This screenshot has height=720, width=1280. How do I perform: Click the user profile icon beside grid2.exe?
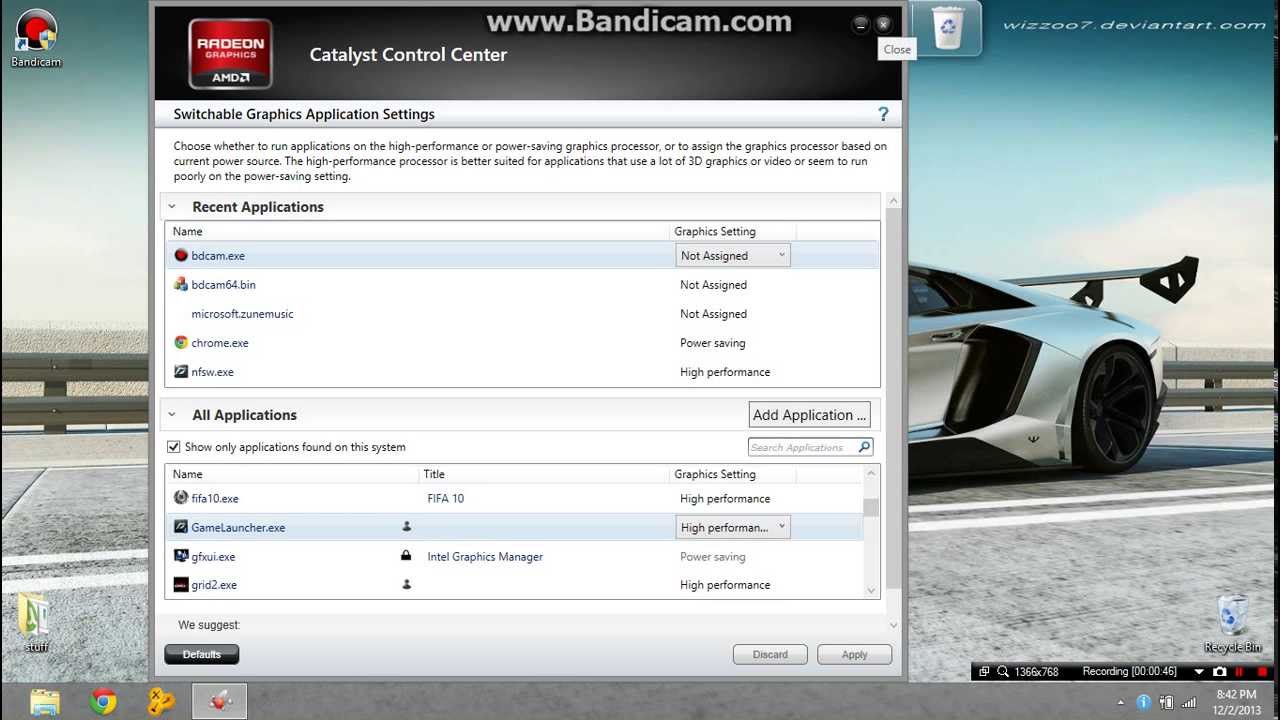tap(406, 584)
